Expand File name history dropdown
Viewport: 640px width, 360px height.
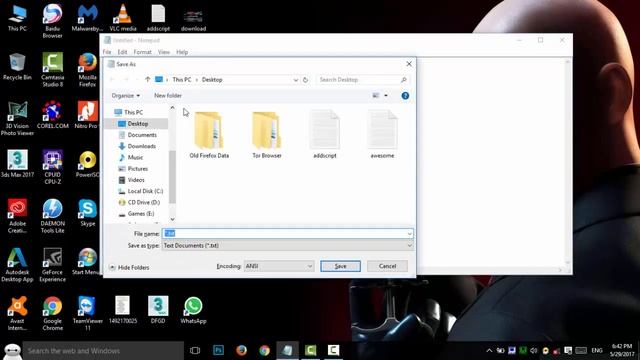click(x=409, y=233)
